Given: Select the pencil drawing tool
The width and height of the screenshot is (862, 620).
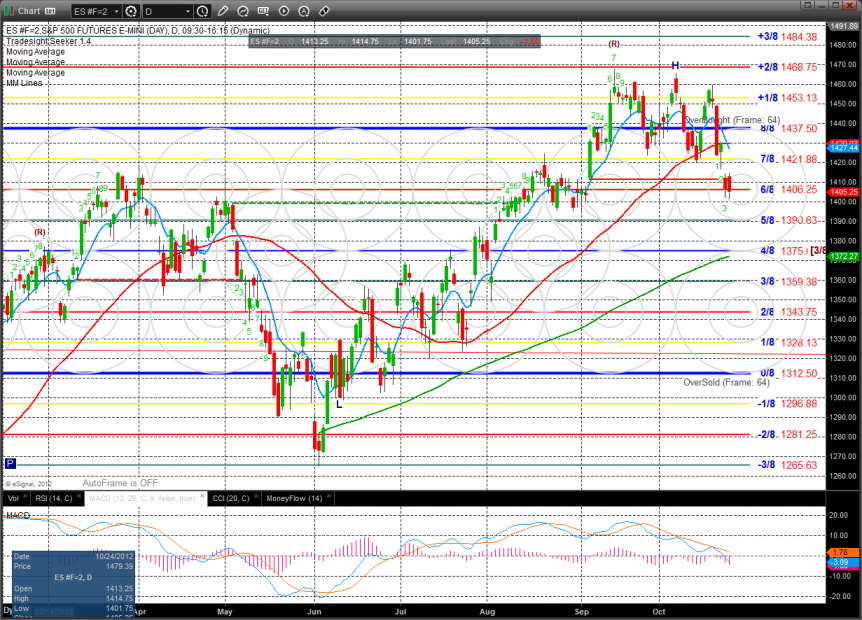Looking at the screenshot, I should click(224, 11).
